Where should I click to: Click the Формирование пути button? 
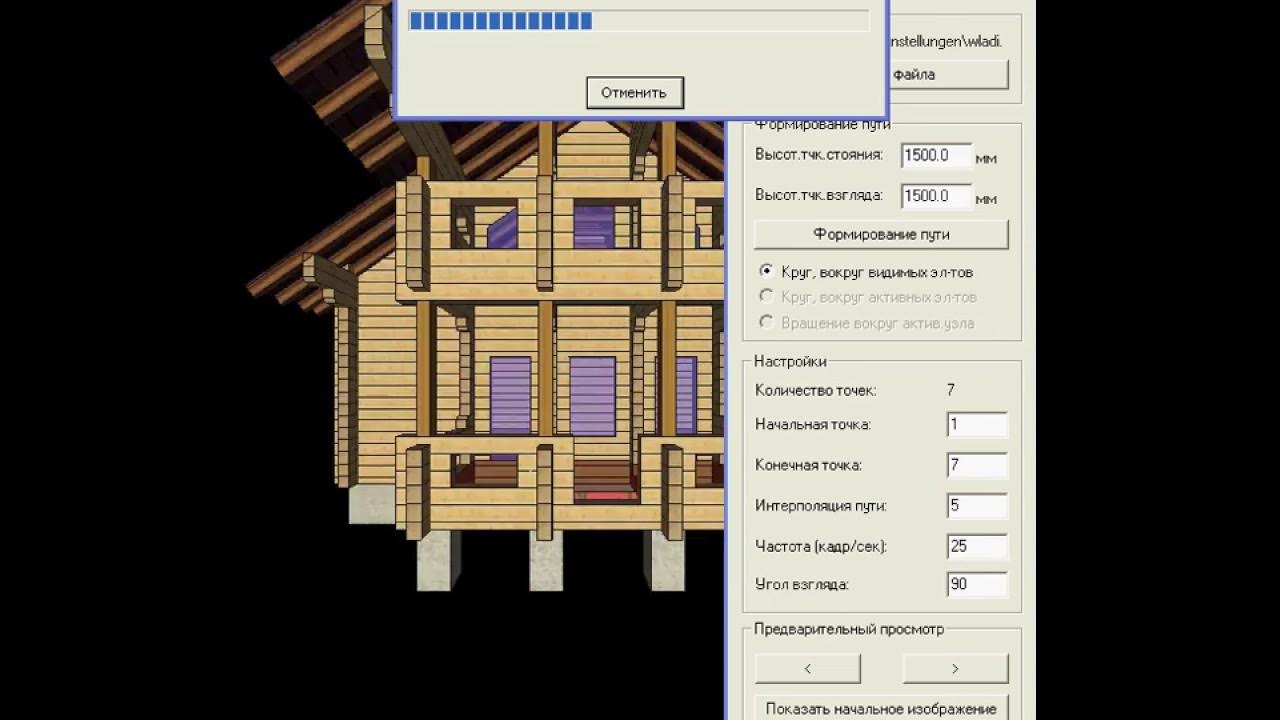point(881,234)
